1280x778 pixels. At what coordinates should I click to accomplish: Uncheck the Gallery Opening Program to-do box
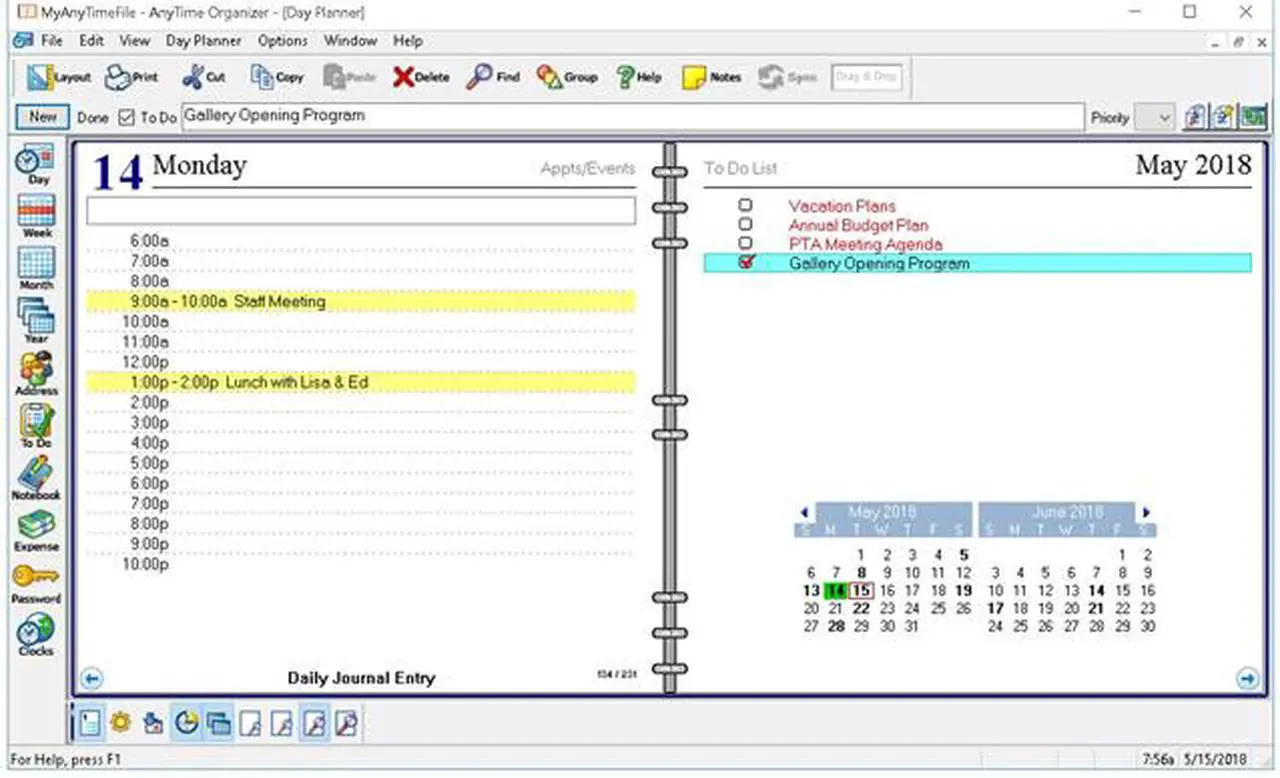745,262
